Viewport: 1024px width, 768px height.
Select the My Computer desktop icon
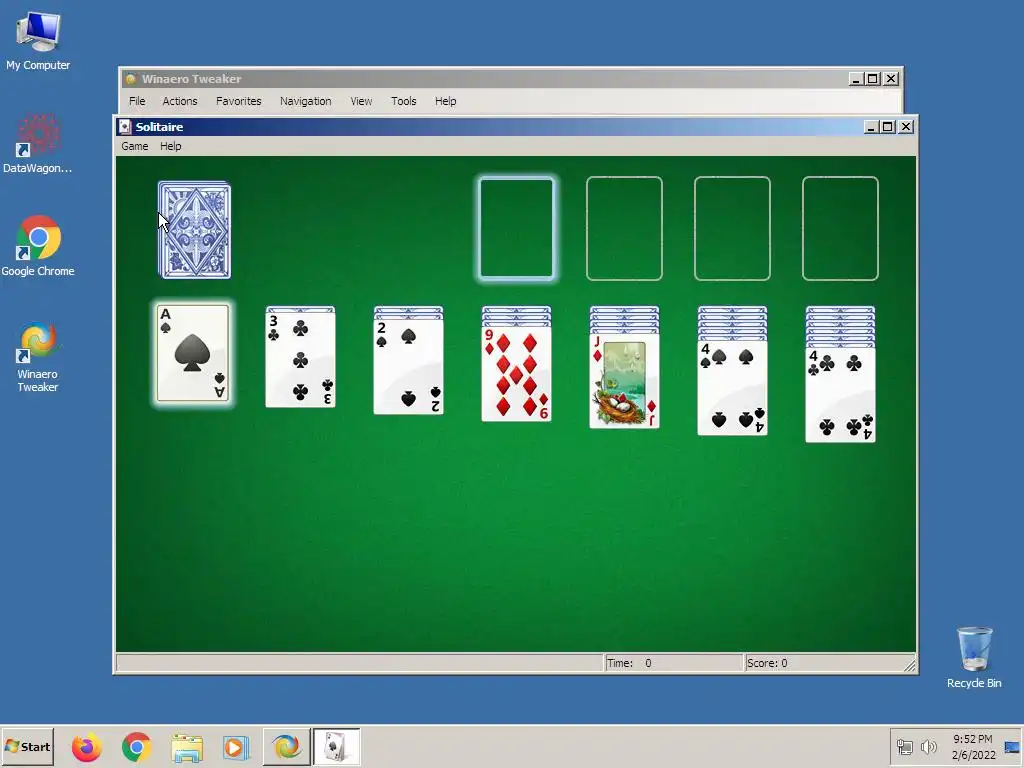[38, 40]
